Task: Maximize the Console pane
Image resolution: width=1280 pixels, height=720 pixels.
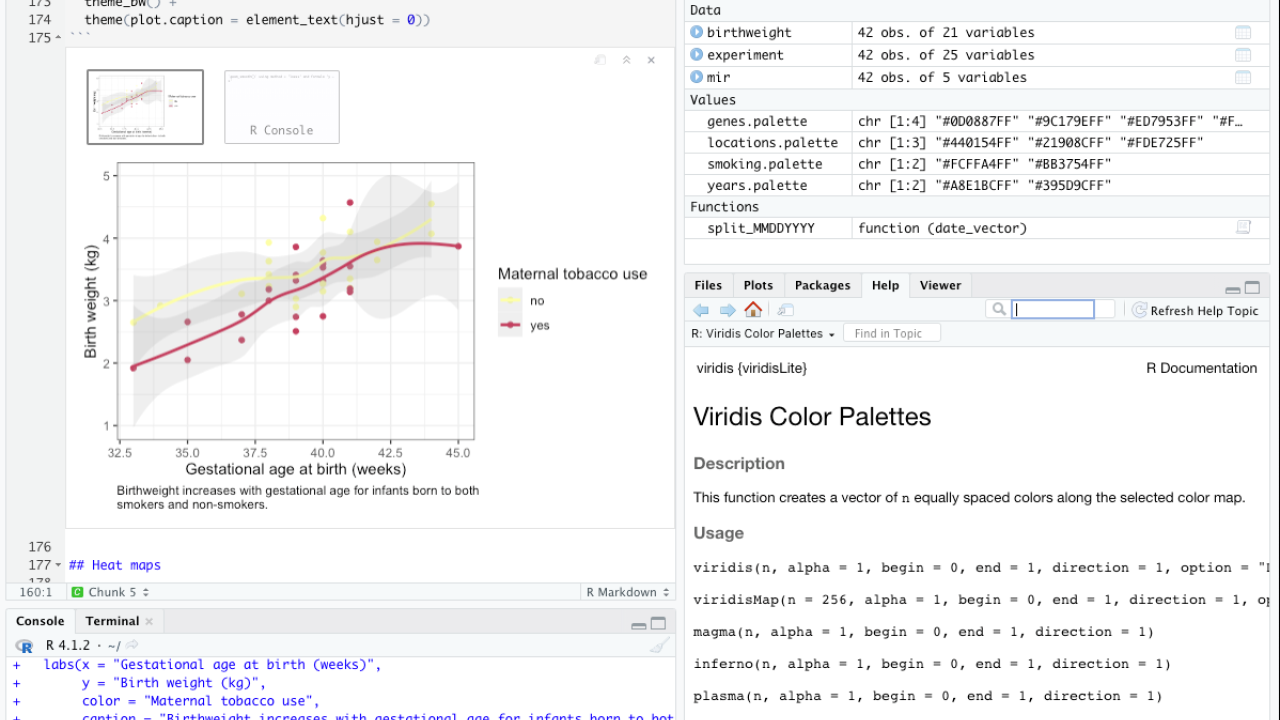Action: point(658,624)
